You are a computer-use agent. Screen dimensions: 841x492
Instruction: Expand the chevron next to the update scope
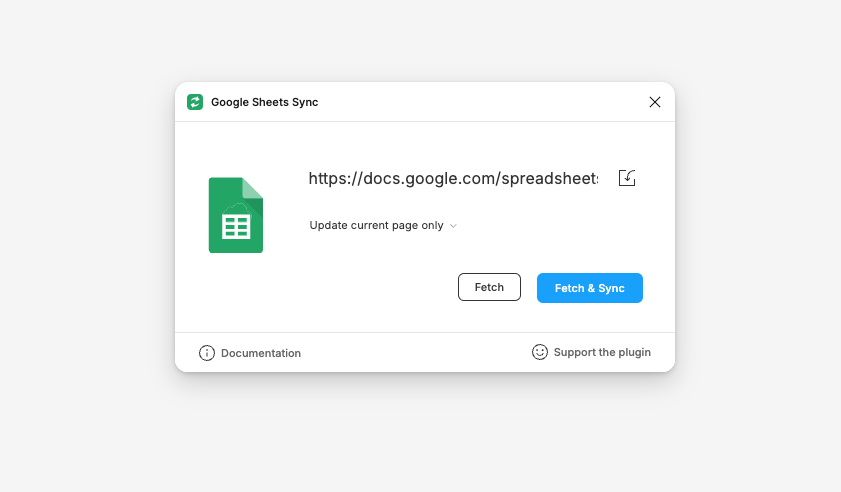pyautogui.click(x=453, y=226)
